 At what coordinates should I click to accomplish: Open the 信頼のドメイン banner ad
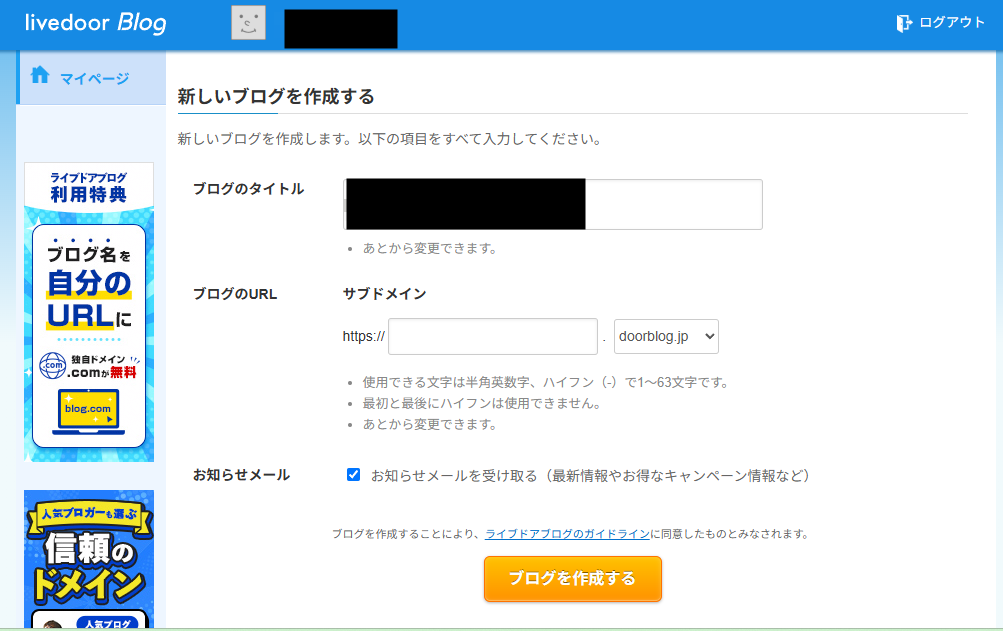(x=89, y=559)
